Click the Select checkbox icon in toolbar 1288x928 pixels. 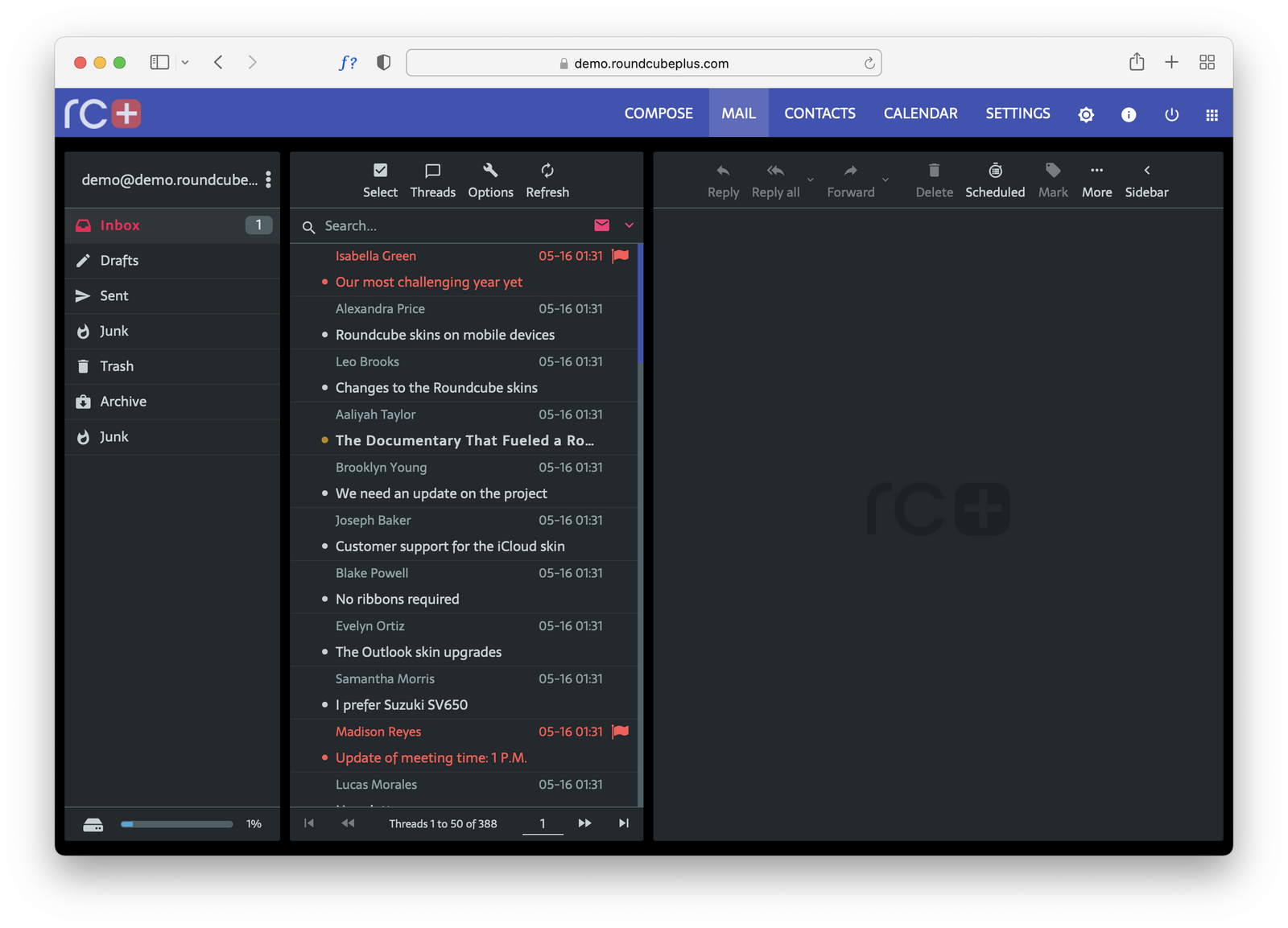[x=380, y=171]
